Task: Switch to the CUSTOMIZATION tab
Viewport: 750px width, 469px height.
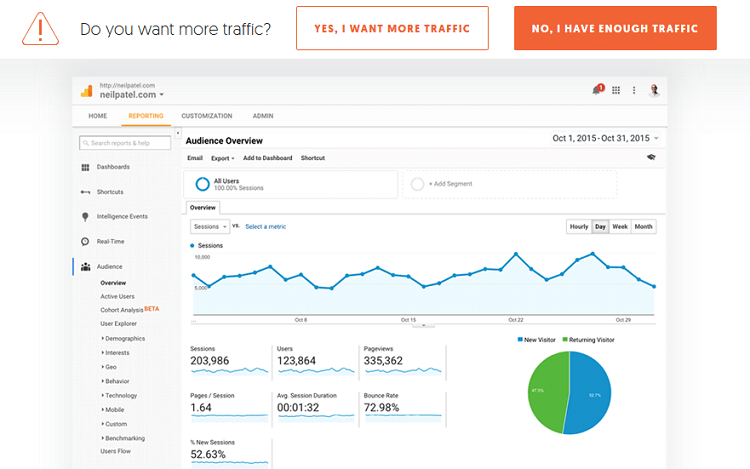Action: coord(207,116)
